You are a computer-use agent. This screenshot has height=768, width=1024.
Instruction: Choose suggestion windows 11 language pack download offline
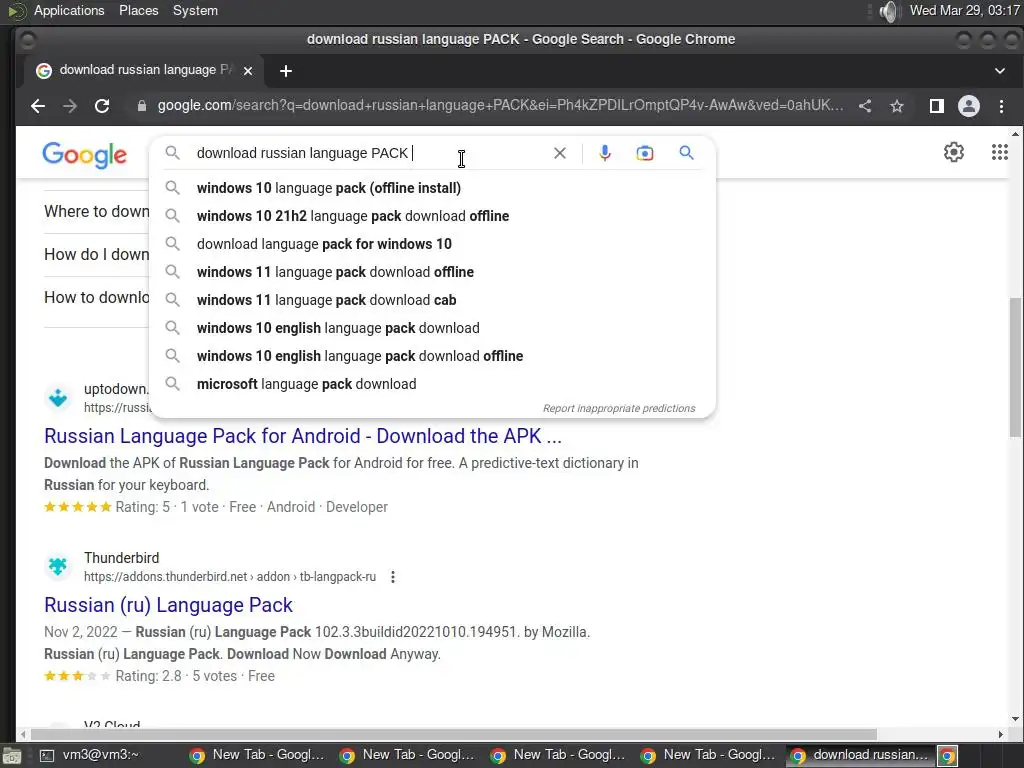pos(432,272)
